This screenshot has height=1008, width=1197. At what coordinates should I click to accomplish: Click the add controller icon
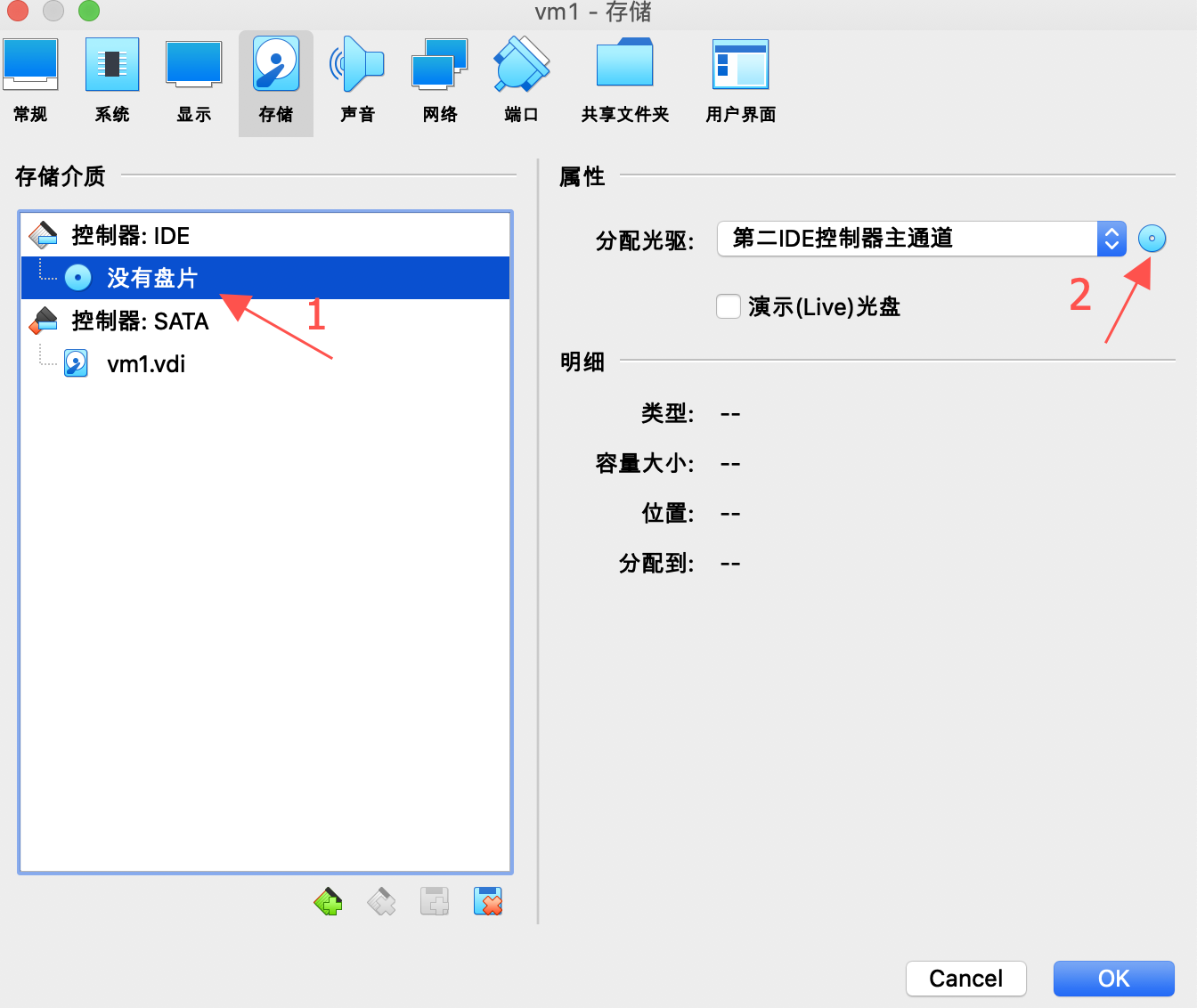point(329,902)
